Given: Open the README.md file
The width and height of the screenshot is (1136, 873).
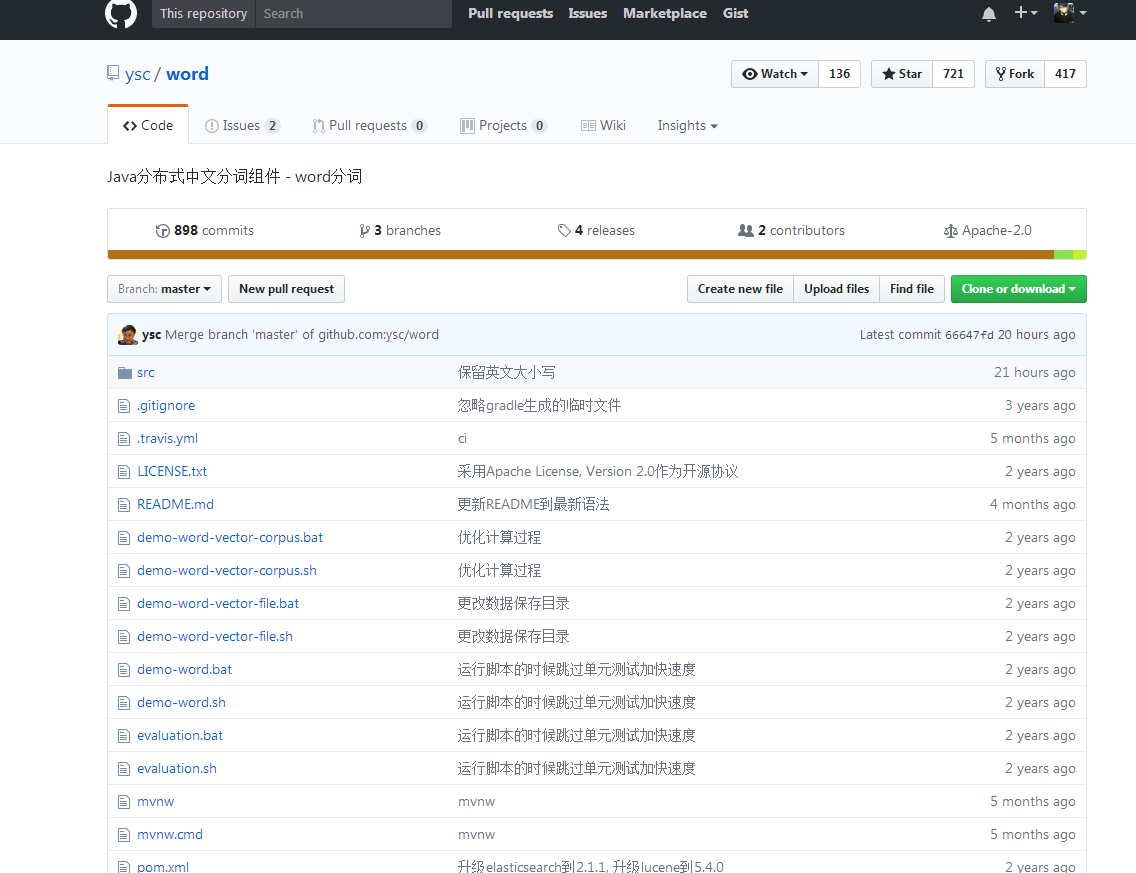Looking at the screenshot, I should 175,504.
